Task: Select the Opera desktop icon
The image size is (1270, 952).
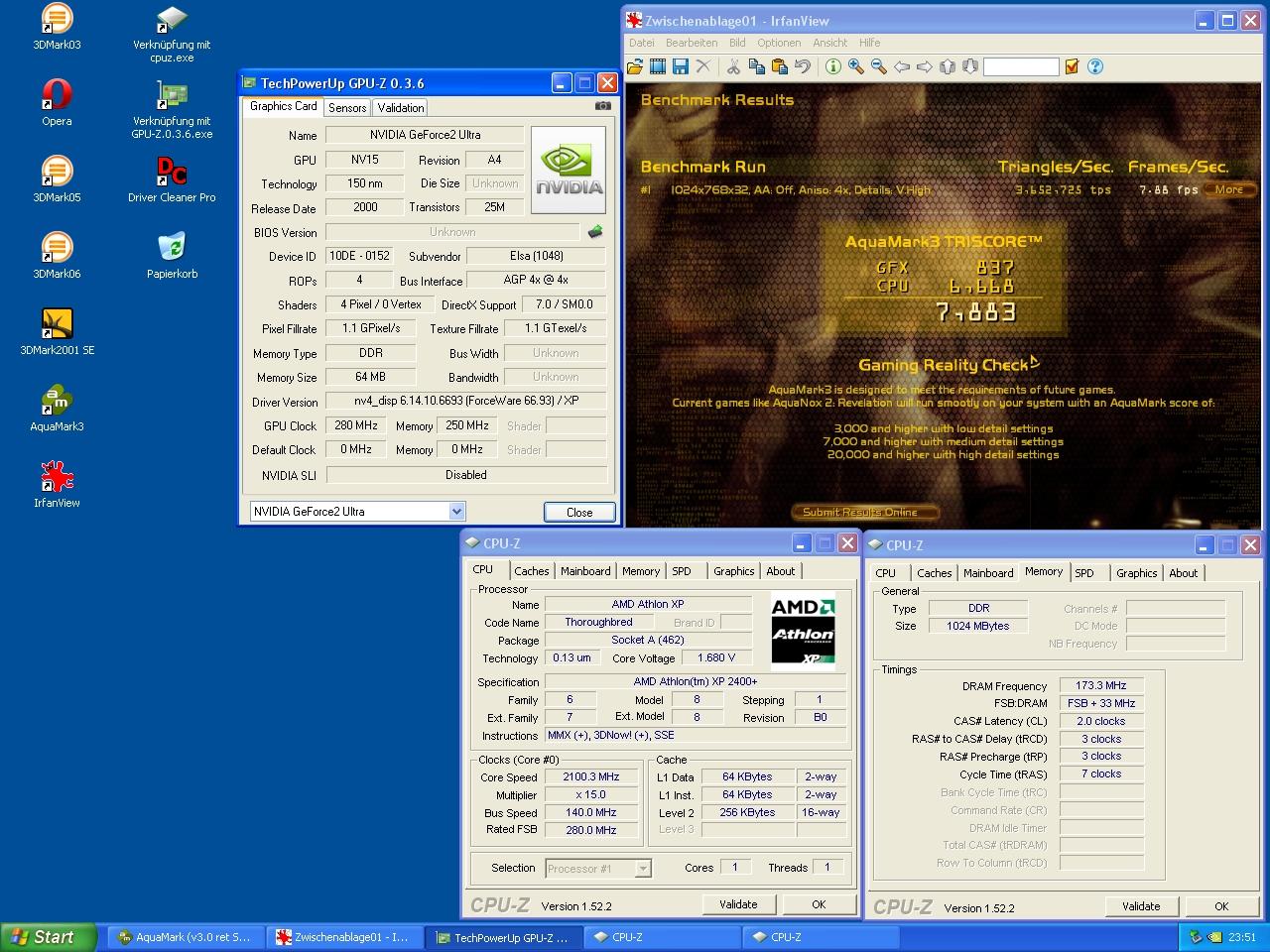Action: pos(57,103)
